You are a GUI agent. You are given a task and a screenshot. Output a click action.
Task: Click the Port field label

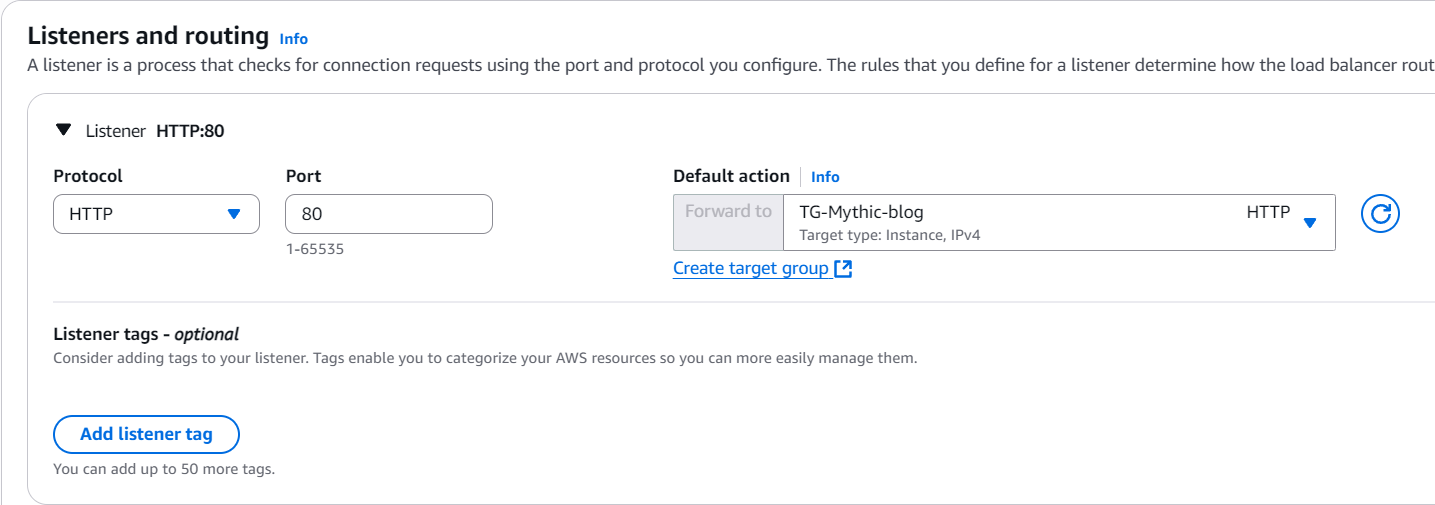[x=303, y=176]
